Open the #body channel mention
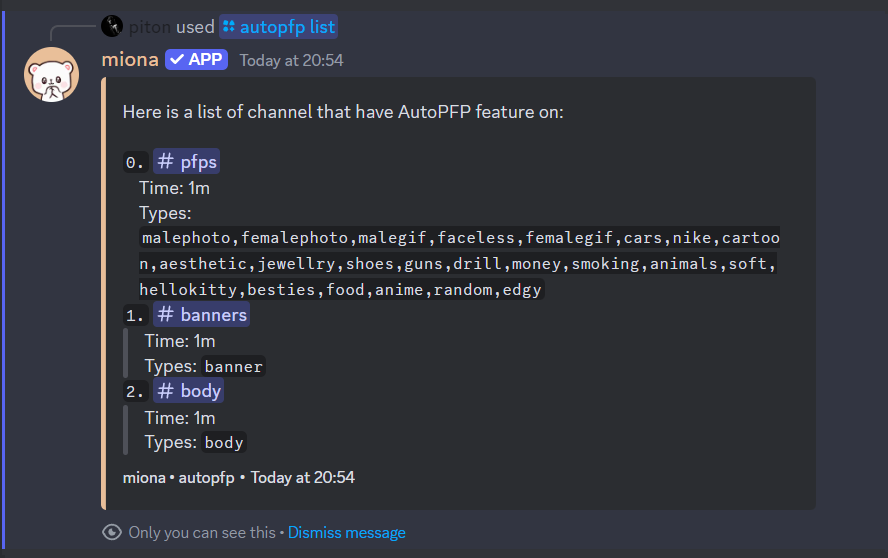 click(189, 391)
